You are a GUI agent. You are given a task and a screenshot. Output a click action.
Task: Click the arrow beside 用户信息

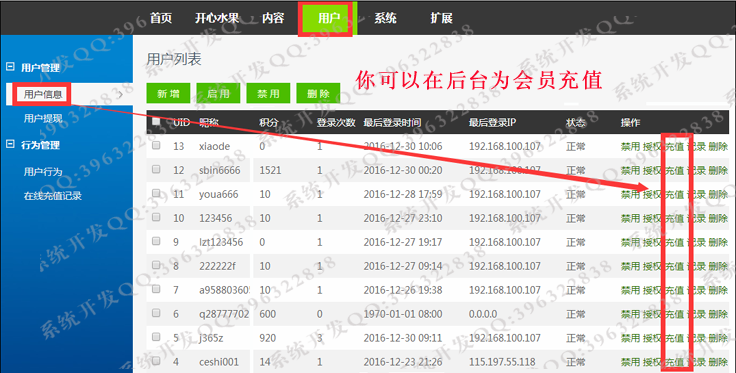120,95
